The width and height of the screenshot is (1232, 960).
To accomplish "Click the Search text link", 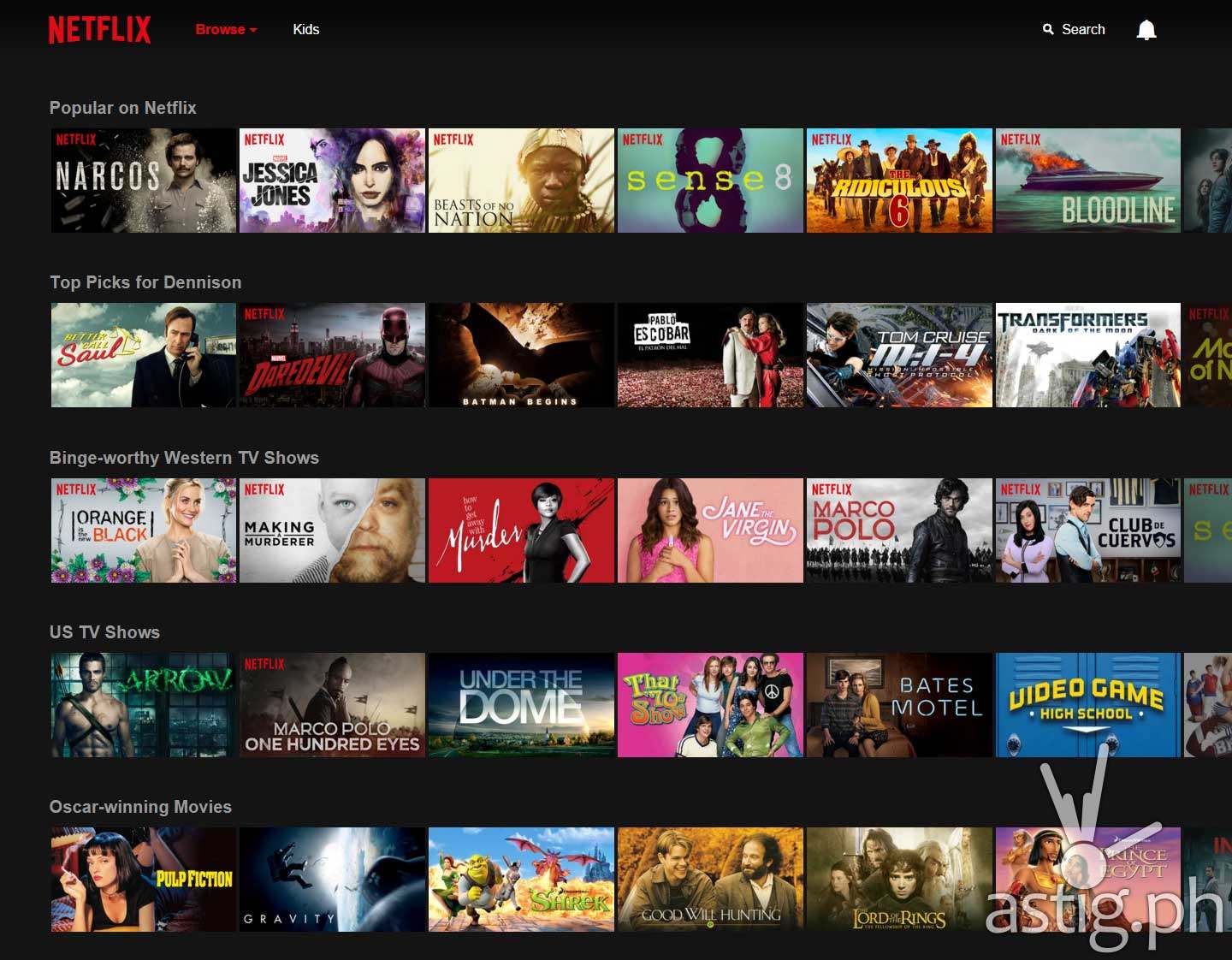I will coord(1083,29).
